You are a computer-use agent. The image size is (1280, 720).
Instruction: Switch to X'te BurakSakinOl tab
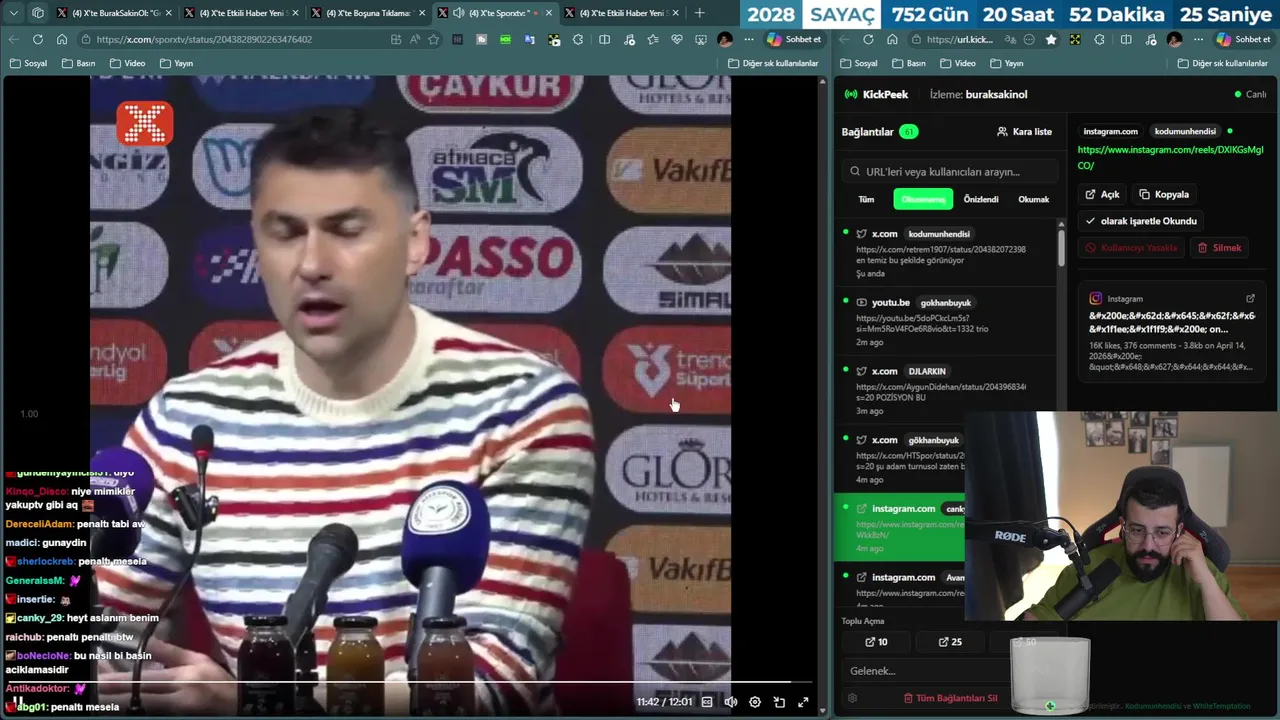[116, 13]
